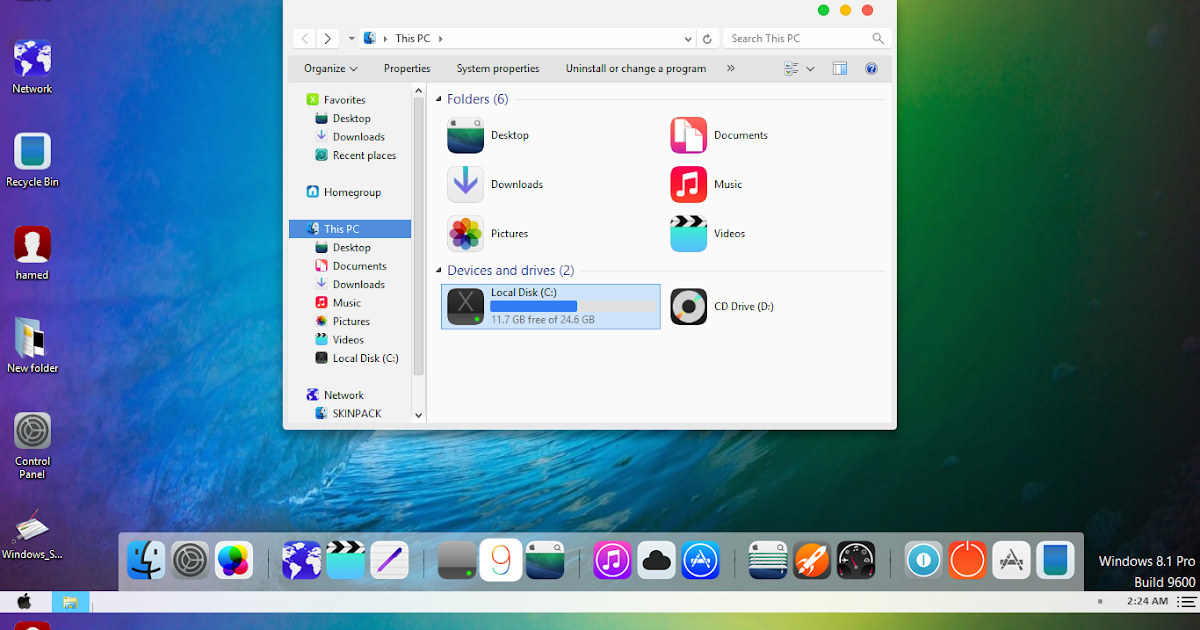This screenshot has height=630, width=1200.
Task: Collapse the Folders (6) group
Action: [x=439, y=100]
